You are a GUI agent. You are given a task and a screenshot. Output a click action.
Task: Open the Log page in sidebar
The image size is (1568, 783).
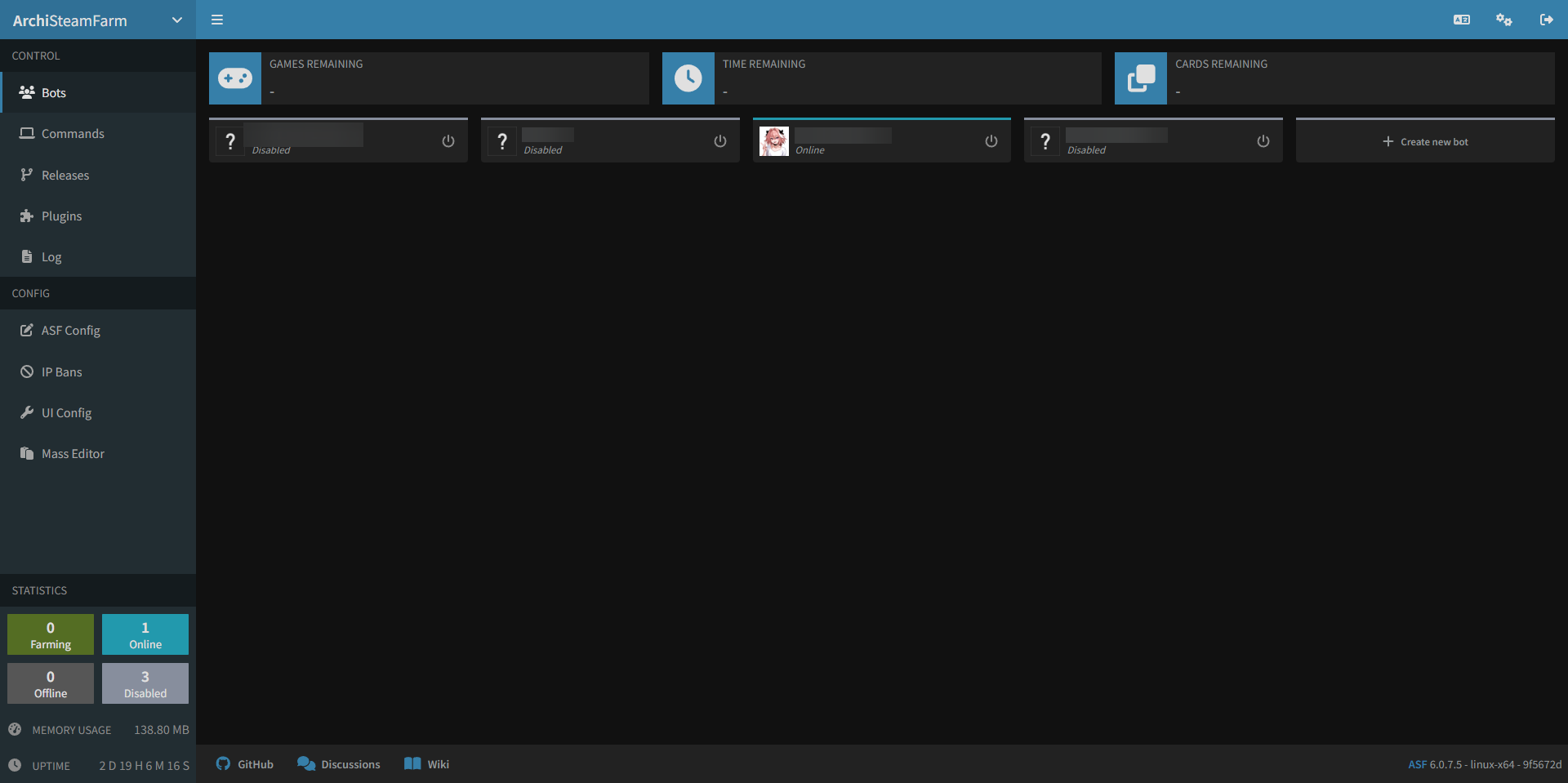click(98, 256)
